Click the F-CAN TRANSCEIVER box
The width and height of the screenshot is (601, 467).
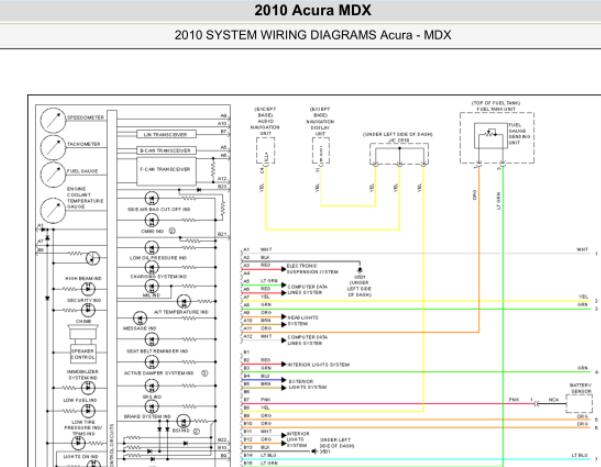(x=166, y=171)
